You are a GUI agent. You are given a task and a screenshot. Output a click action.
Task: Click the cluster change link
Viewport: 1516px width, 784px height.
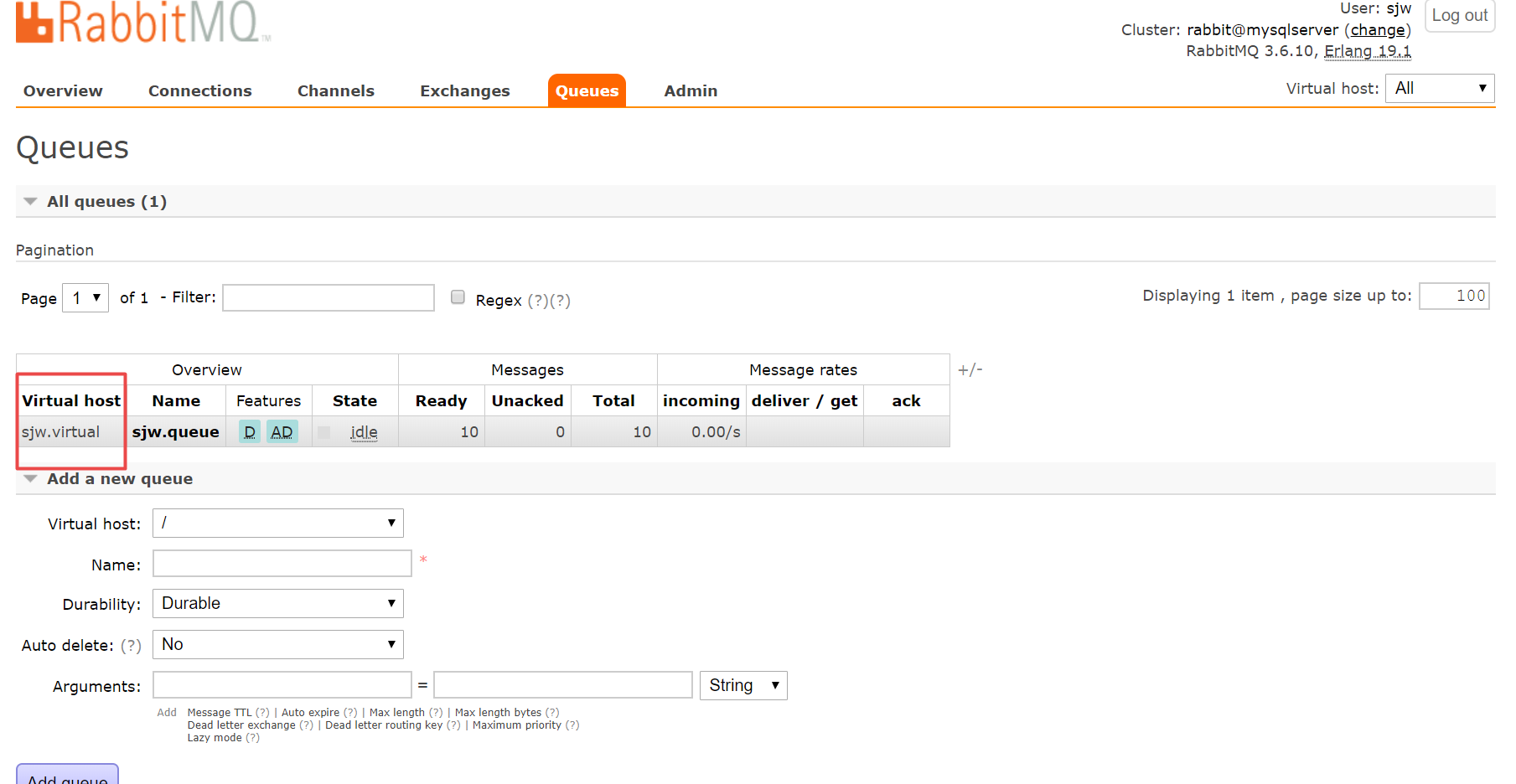(x=1378, y=30)
